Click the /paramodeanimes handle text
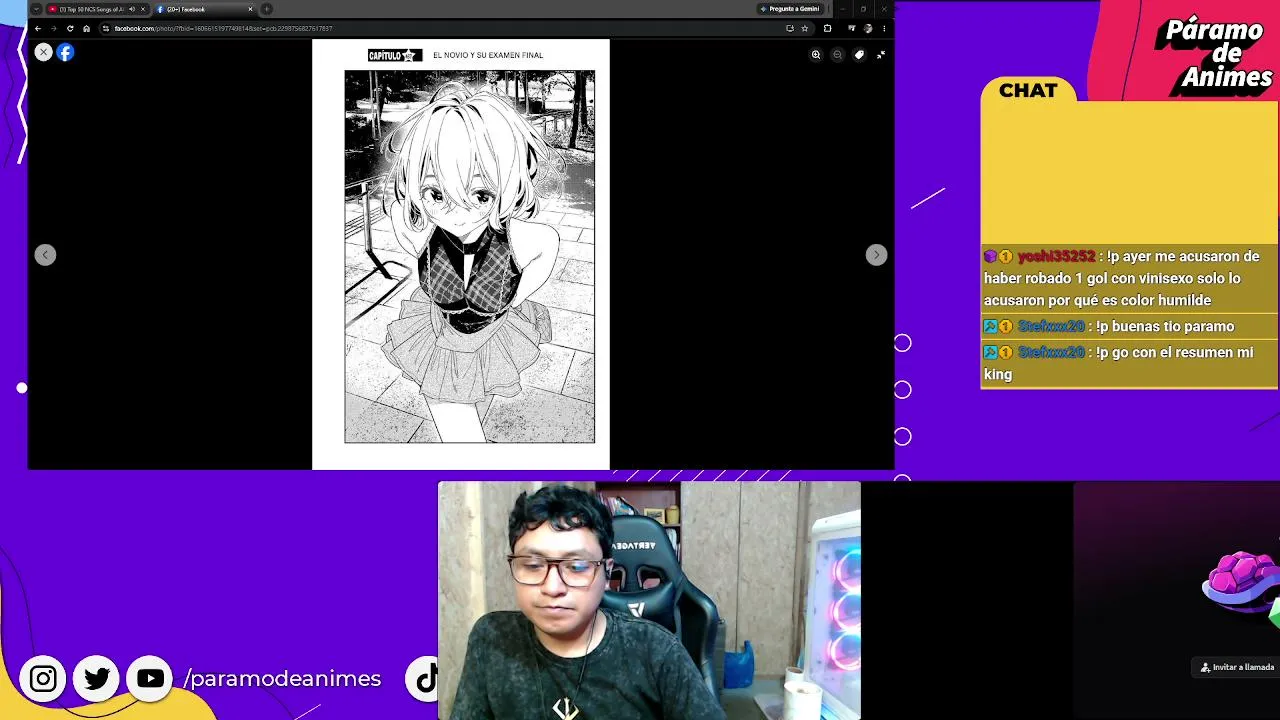The height and width of the screenshot is (720, 1280). [x=283, y=679]
